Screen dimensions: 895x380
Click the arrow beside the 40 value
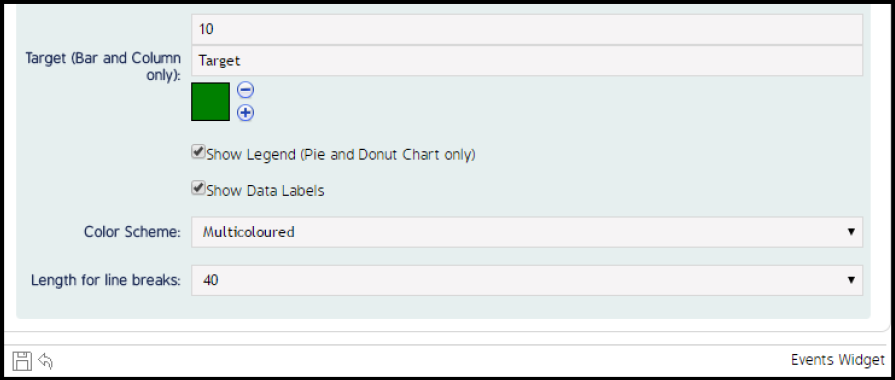(851, 280)
